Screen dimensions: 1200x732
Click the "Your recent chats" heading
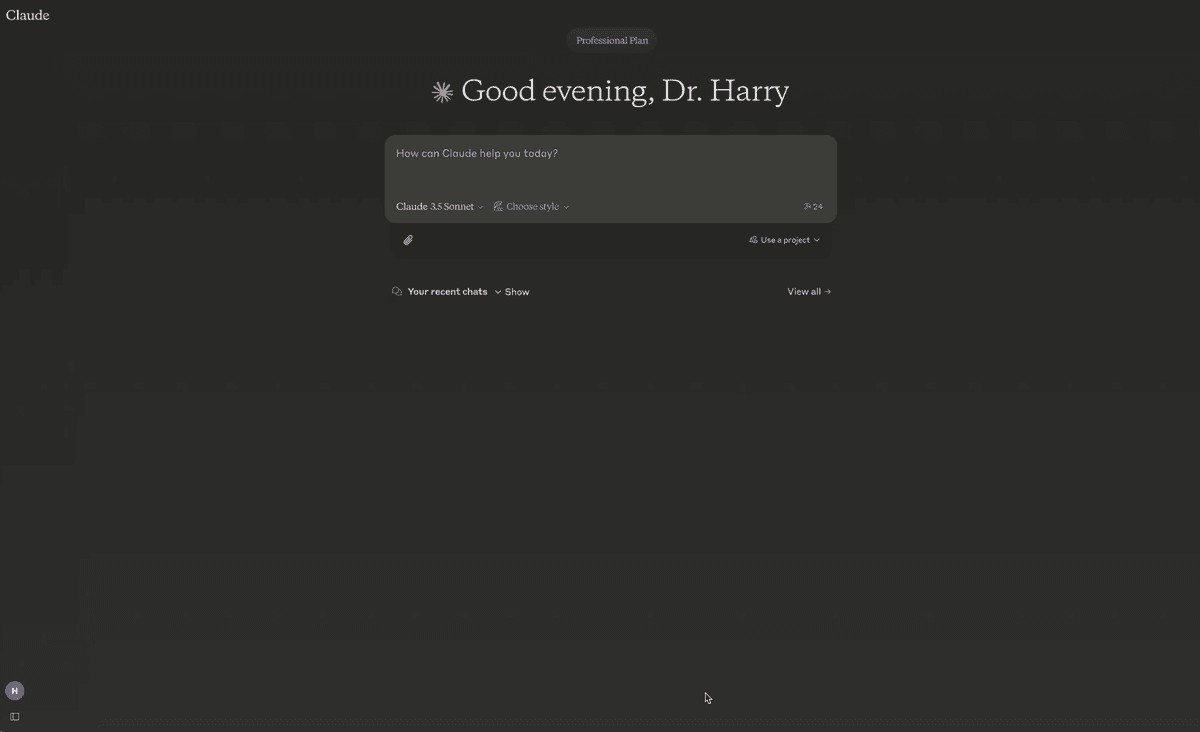click(447, 292)
